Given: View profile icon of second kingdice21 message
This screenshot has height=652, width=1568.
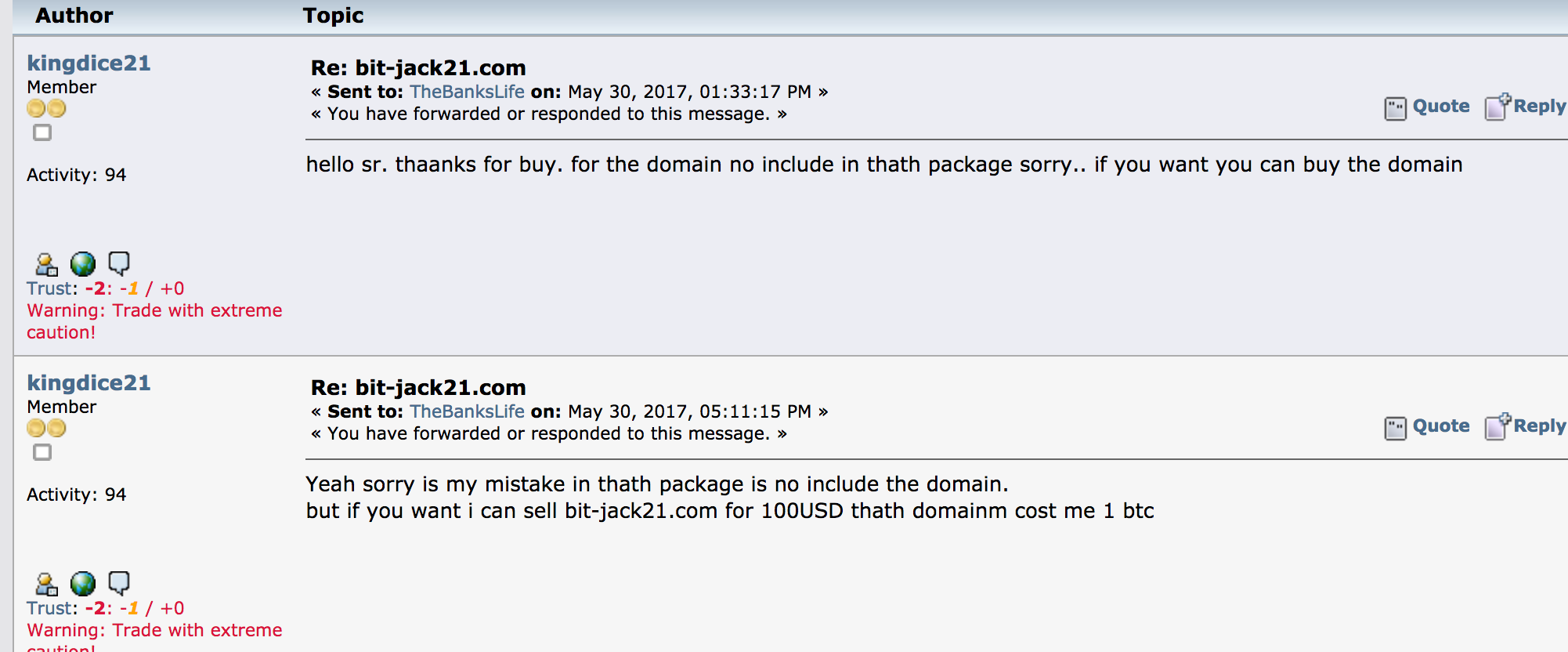Looking at the screenshot, I should pyautogui.click(x=47, y=584).
